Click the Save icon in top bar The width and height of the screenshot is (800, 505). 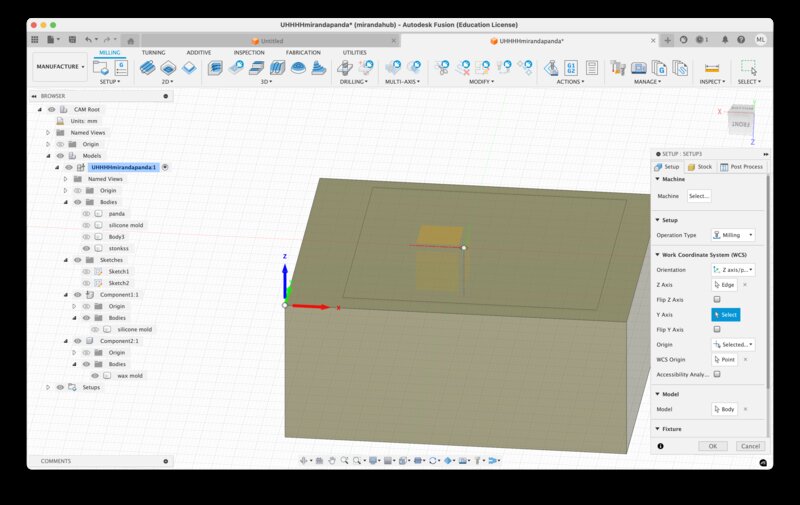71,40
